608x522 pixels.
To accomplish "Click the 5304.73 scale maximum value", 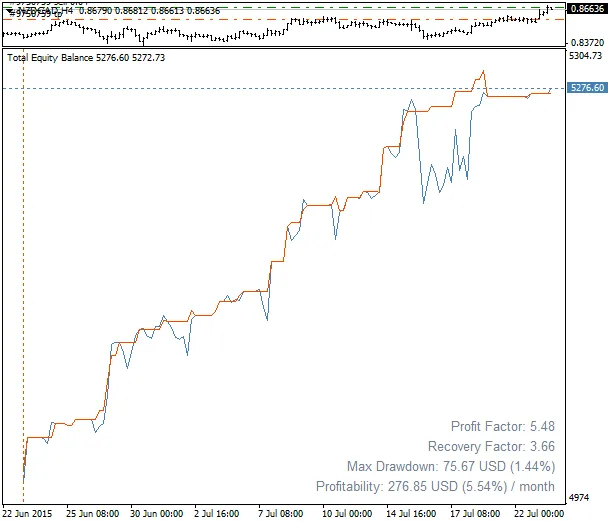I will coord(585,57).
